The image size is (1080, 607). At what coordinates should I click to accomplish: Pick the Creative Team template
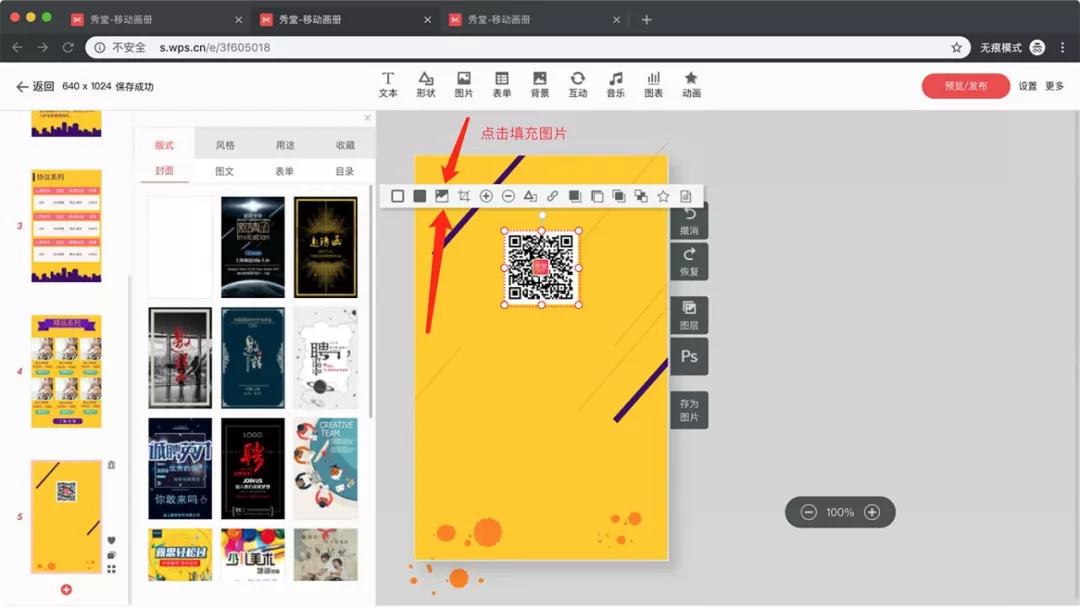[326, 469]
